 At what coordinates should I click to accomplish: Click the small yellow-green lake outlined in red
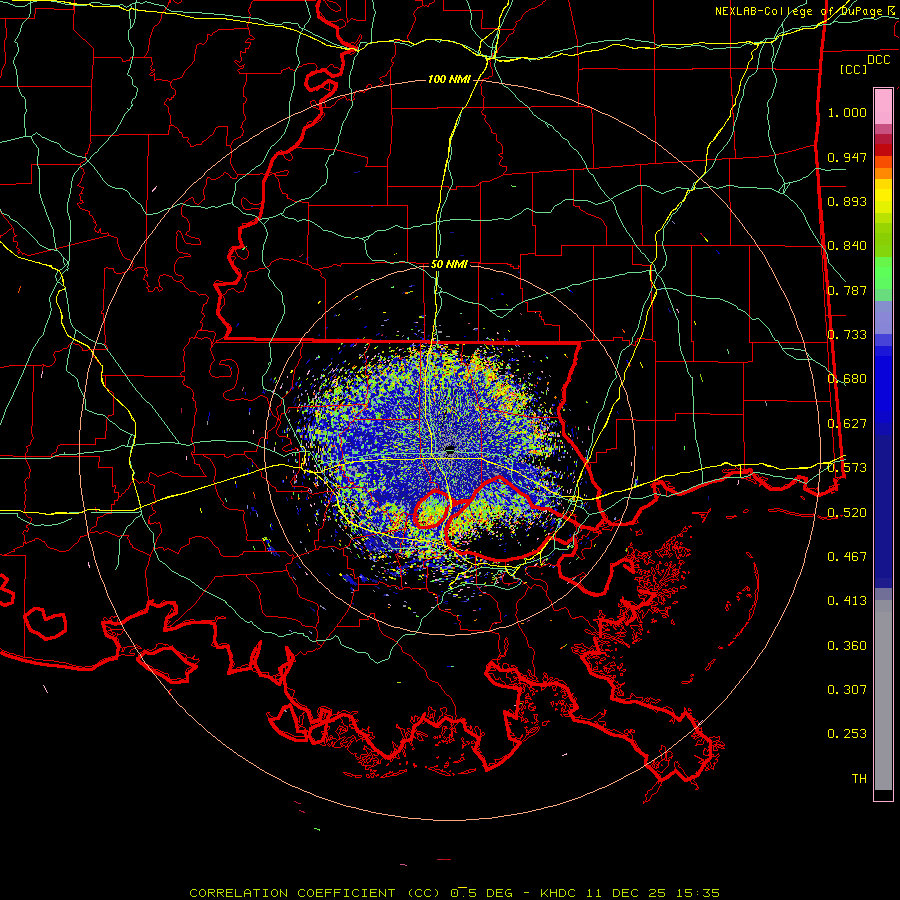click(432, 509)
